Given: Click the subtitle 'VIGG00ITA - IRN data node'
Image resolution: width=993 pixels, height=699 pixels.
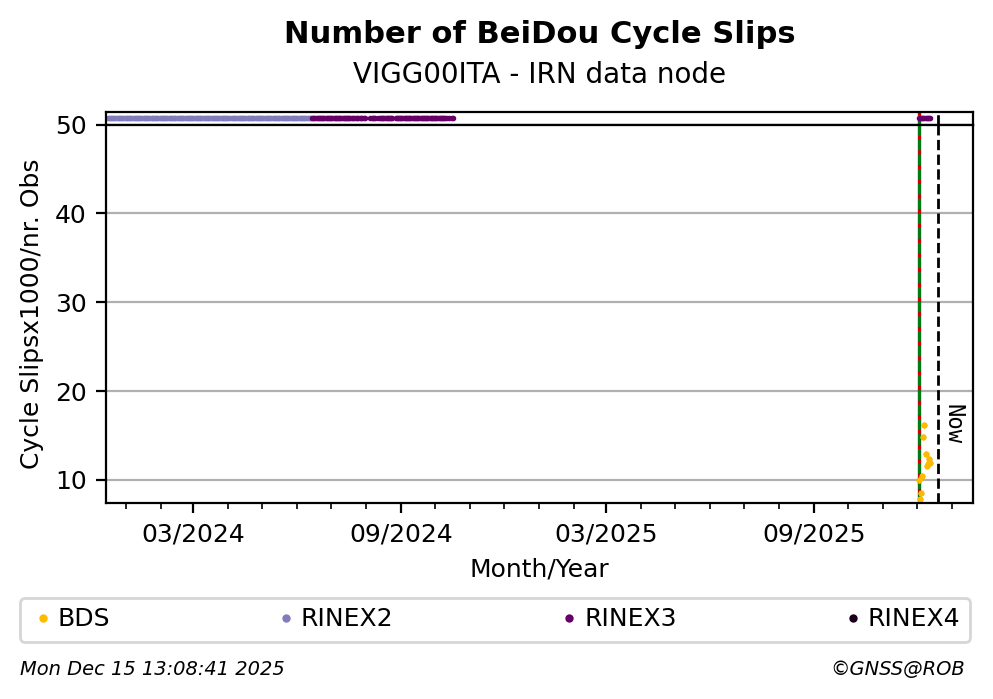Looking at the screenshot, I should 539,74.
